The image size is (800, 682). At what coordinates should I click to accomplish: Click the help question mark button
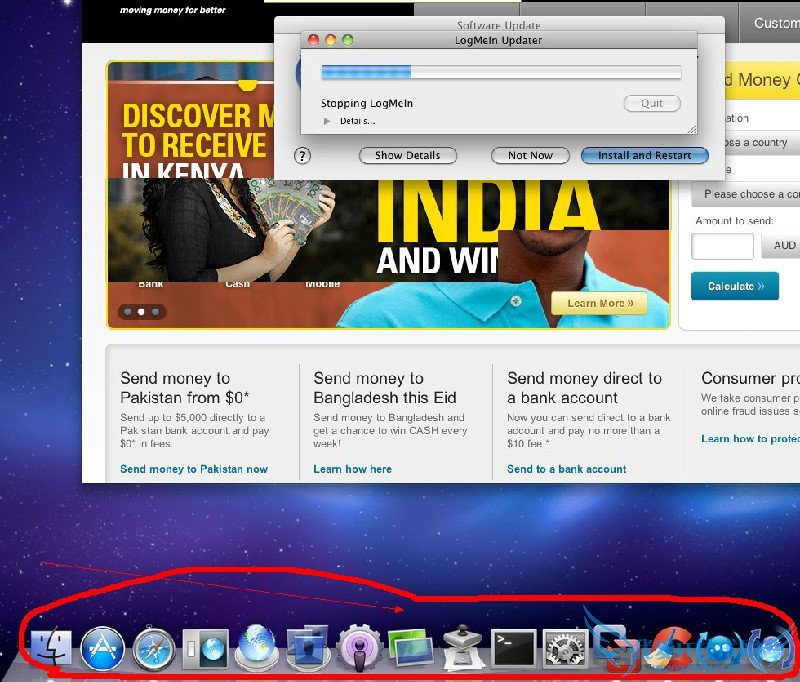coord(303,156)
